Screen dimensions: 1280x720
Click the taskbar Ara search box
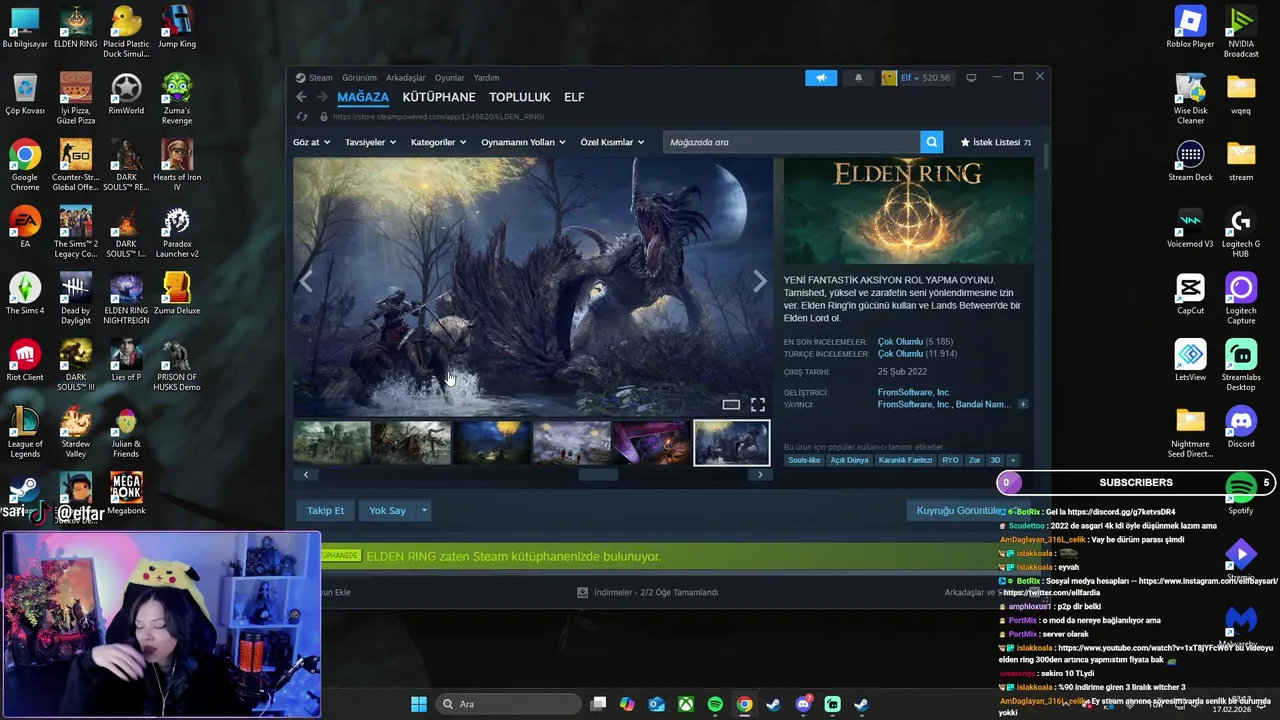pos(508,704)
